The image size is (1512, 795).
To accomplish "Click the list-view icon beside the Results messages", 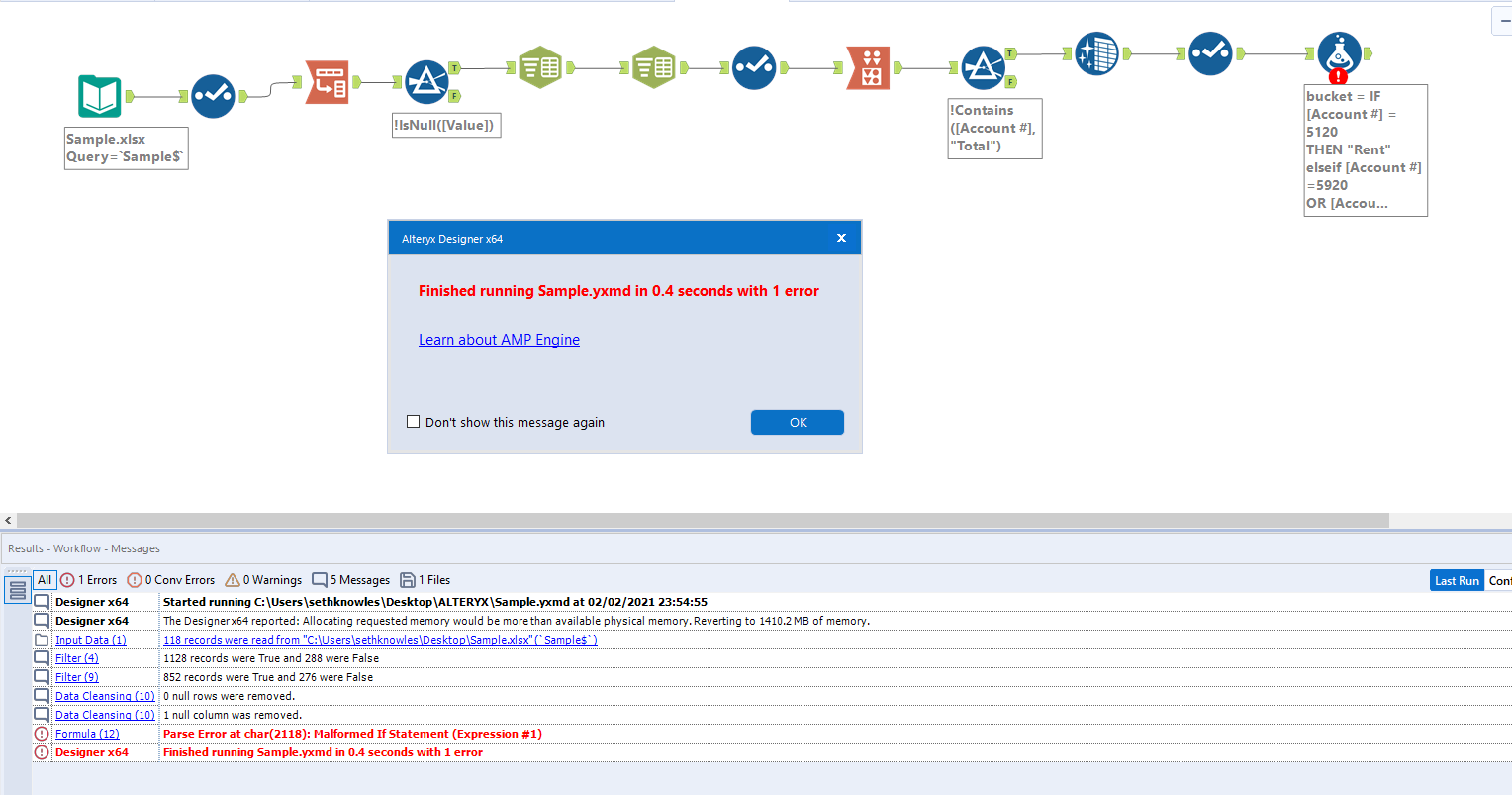I will click(17, 589).
